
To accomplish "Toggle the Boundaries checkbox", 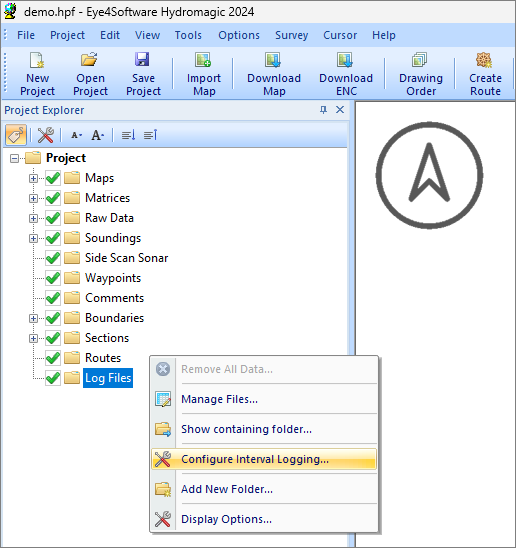I will tap(53, 318).
